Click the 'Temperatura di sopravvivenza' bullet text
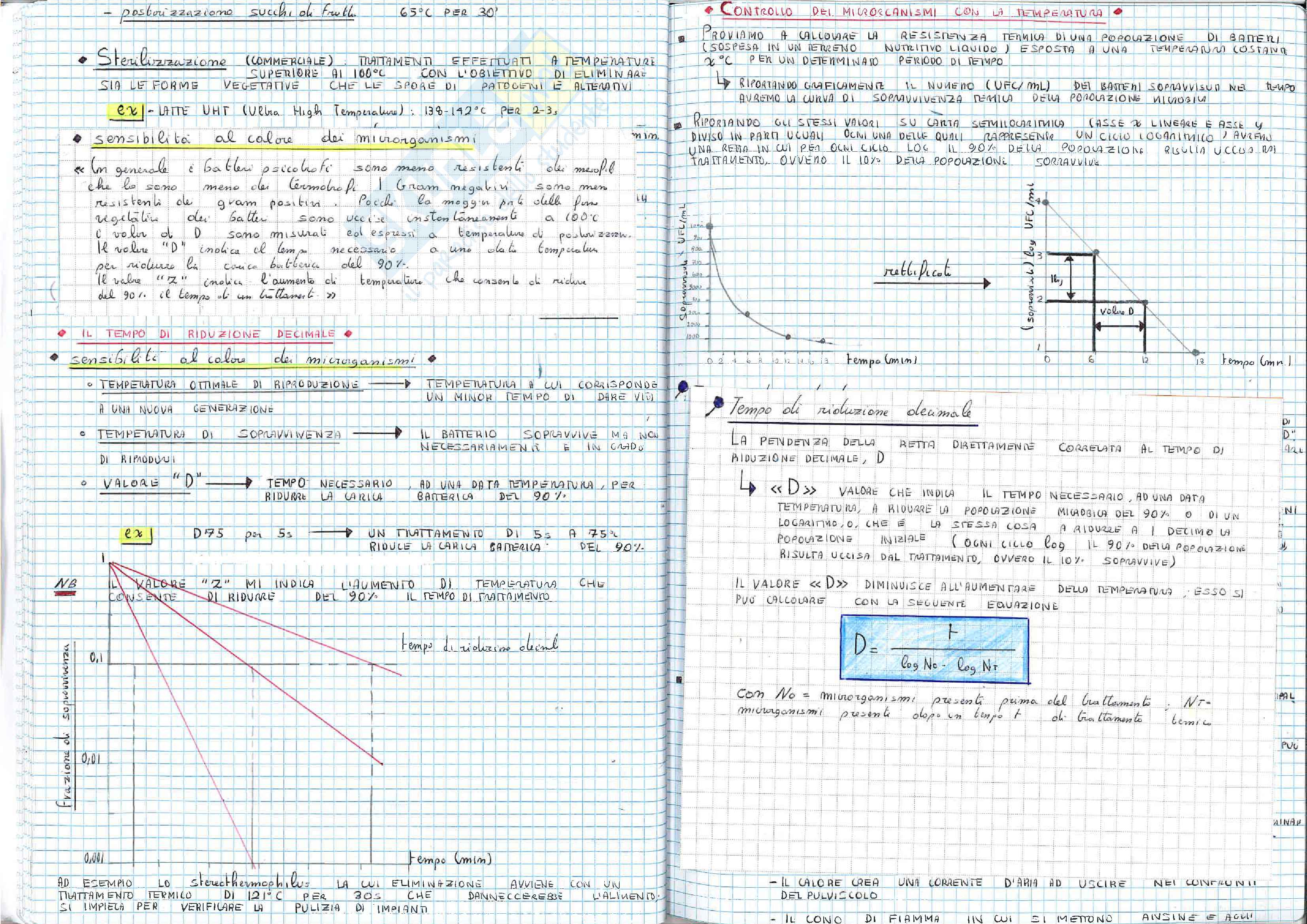 [220, 434]
